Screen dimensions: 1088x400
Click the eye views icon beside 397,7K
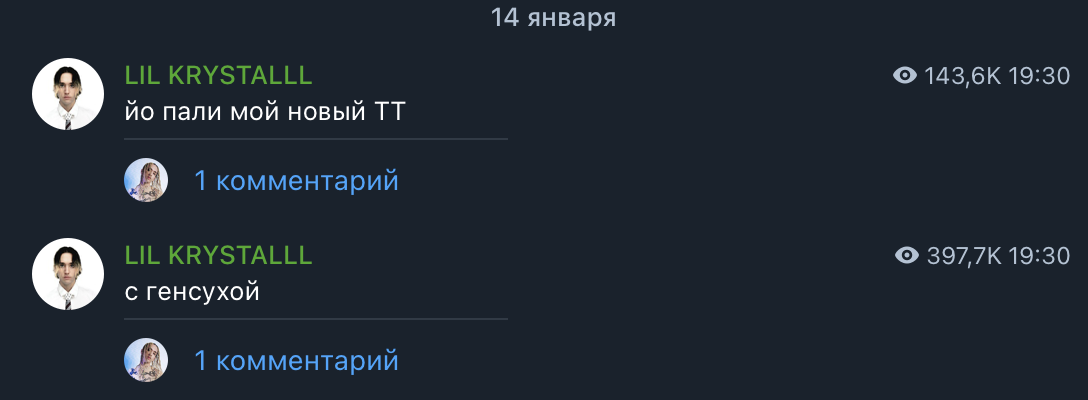(907, 256)
